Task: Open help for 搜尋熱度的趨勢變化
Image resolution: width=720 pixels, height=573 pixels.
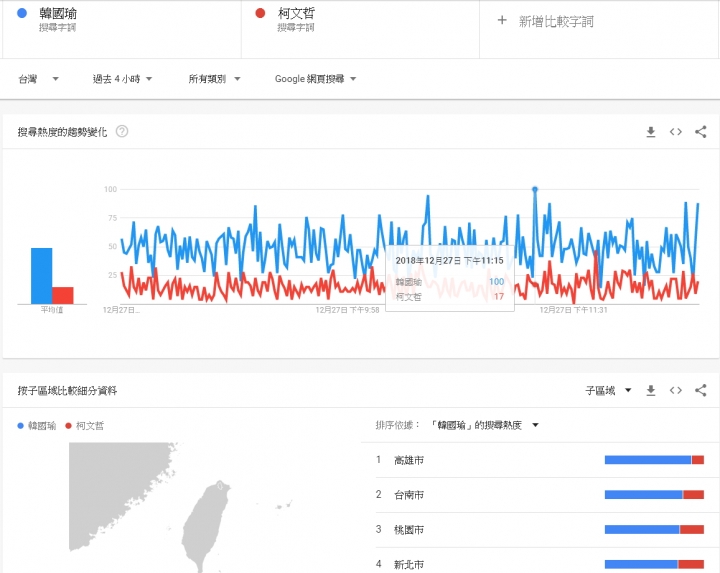Action: (122, 132)
